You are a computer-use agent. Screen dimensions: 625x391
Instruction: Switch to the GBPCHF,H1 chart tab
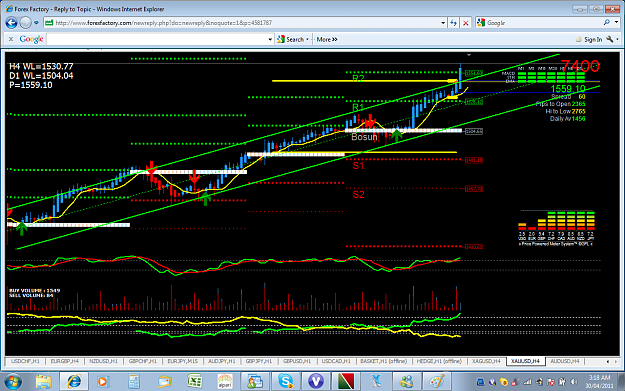(143, 361)
